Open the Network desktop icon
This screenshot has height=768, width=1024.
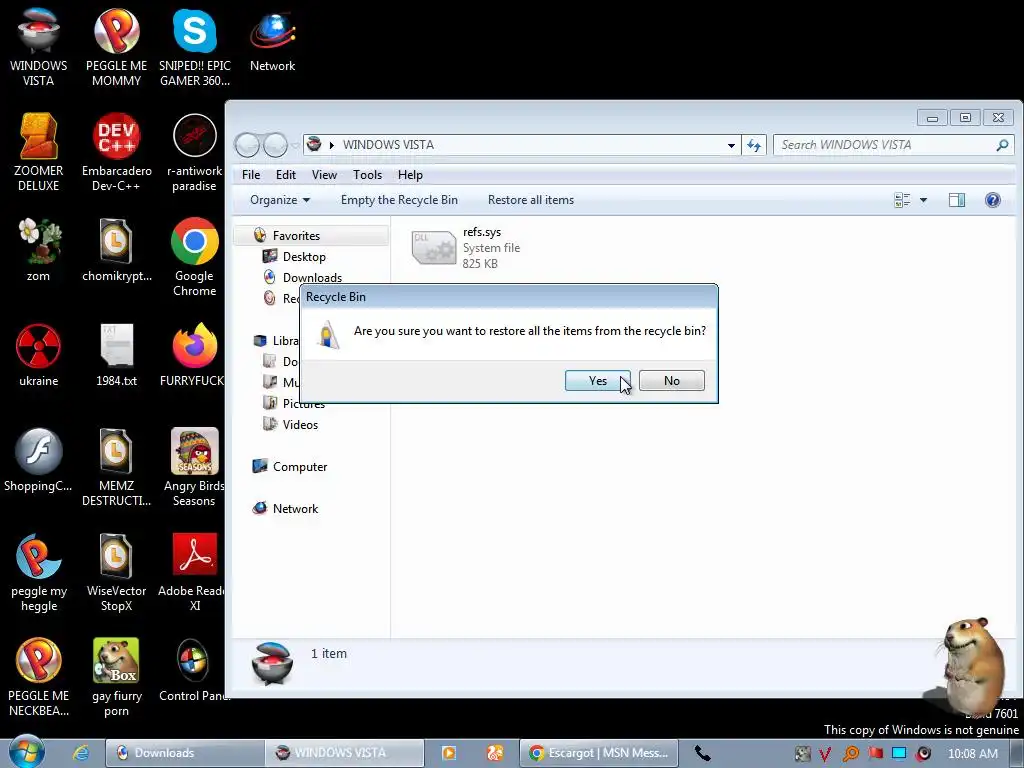(x=272, y=42)
